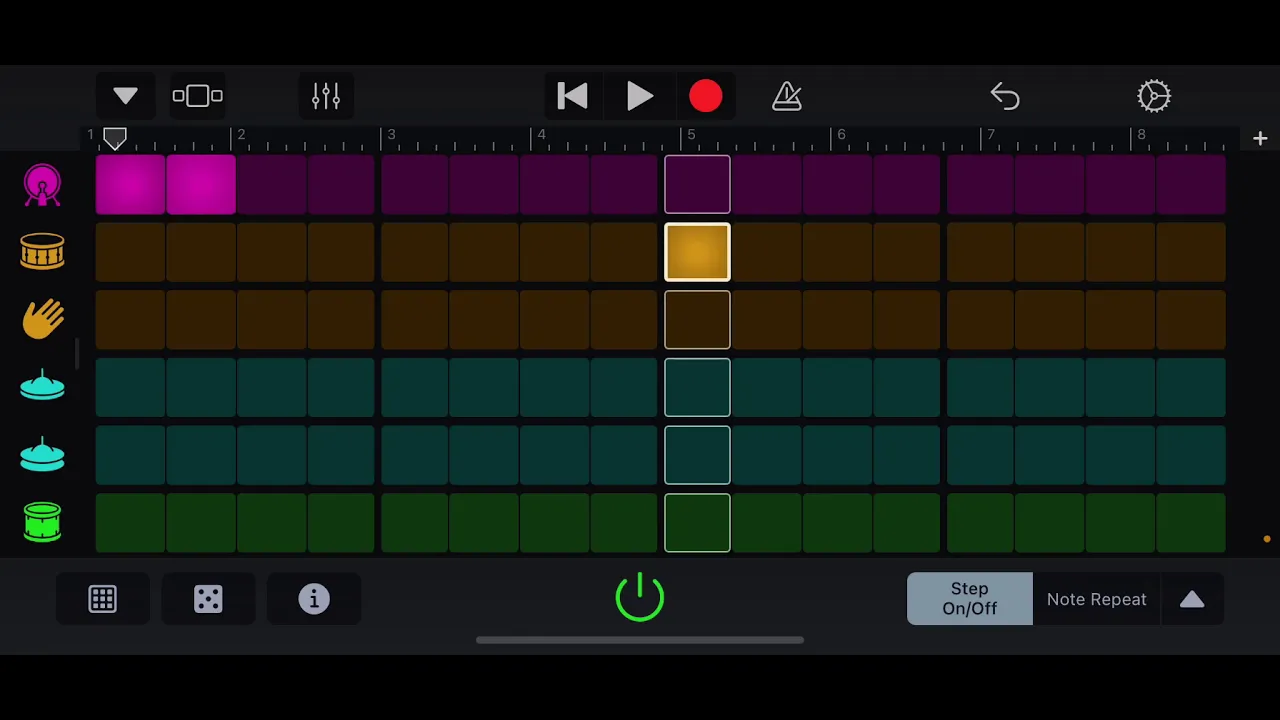Viewport: 1280px width, 720px height.
Task: Enable first step in the clap row
Action: click(x=130, y=320)
